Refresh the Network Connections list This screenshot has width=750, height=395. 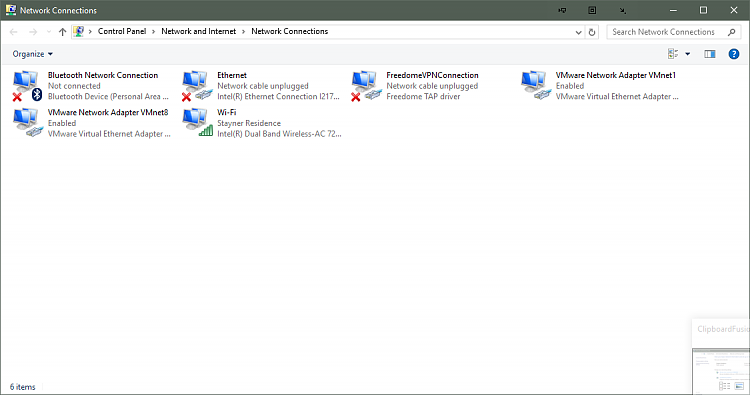tap(592, 32)
